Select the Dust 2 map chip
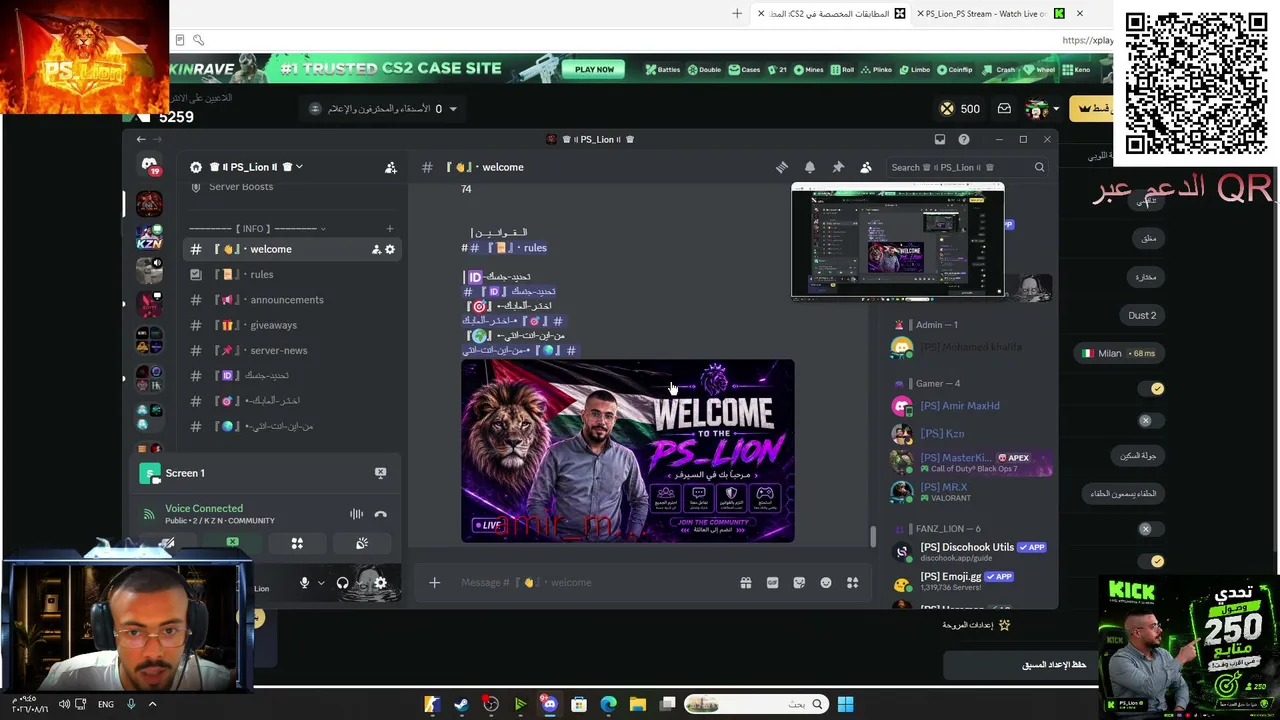The height and width of the screenshot is (720, 1280). pos(1142,315)
